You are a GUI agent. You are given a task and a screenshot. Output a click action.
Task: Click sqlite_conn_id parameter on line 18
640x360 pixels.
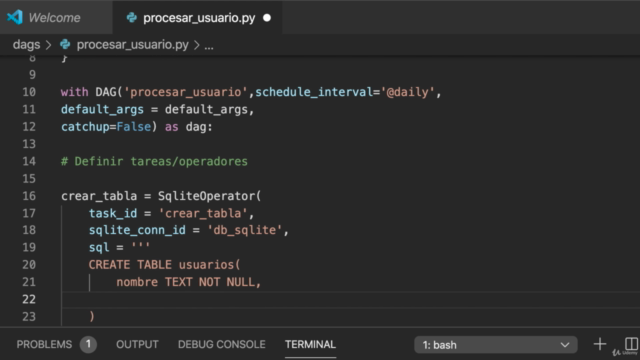(137, 230)
